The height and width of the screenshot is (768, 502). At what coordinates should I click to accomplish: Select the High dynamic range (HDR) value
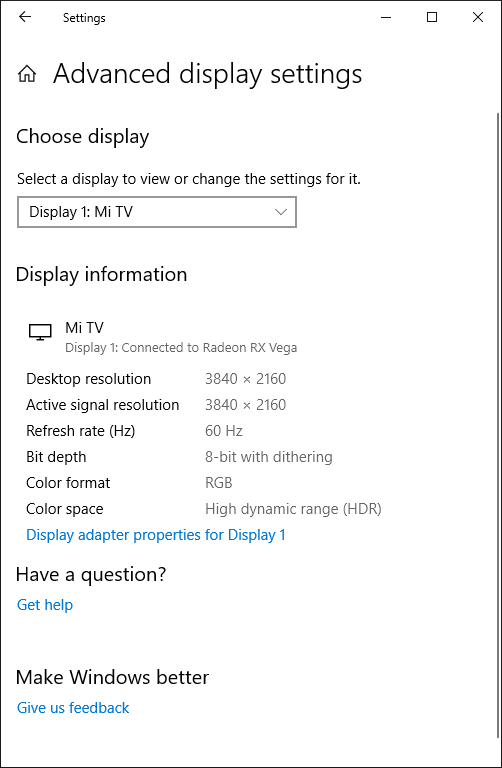(x=293, y=509)
